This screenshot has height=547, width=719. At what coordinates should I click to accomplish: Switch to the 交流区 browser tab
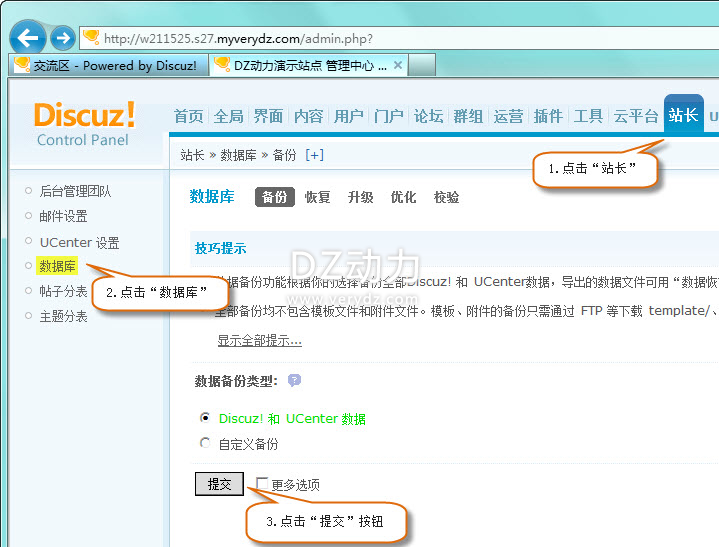(110, 65)
